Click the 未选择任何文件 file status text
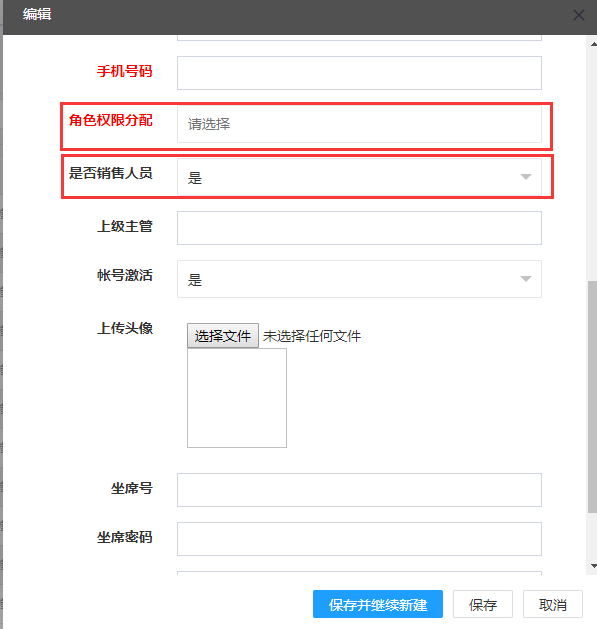Image resolution: width=597 pixels, height=629 pixels. point(312,336)
